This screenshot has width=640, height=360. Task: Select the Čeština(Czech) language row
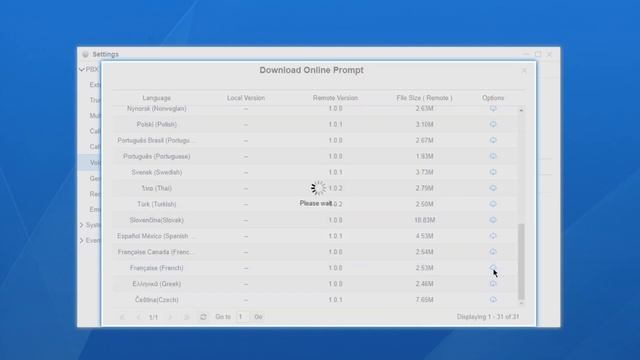coord(315,299)
